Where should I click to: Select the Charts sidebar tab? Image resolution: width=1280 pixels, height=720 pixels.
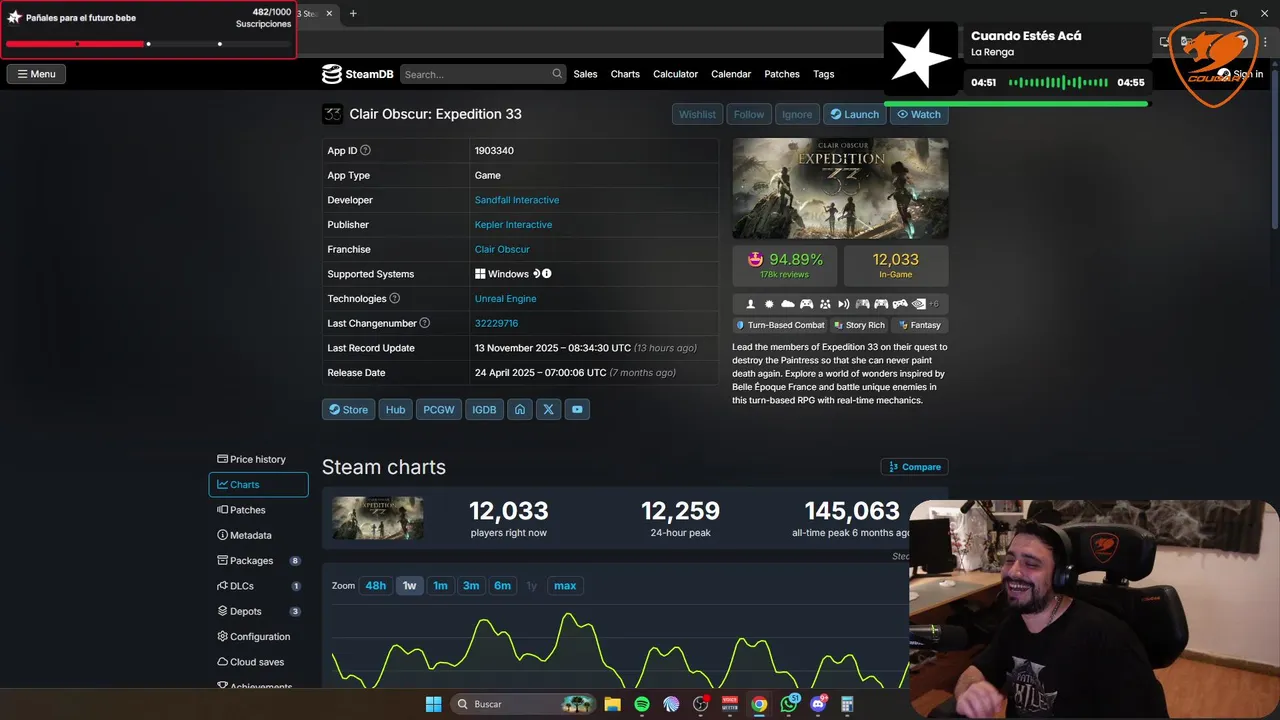tap(258, 484)
